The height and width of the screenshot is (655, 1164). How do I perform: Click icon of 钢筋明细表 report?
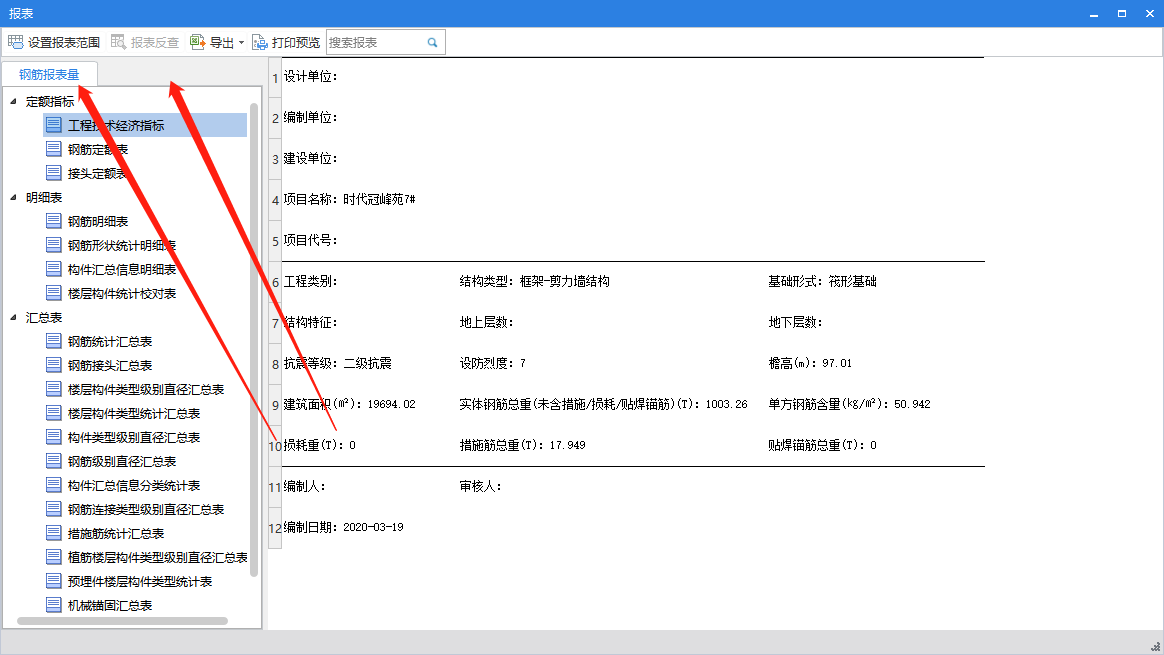coord(53,221)
